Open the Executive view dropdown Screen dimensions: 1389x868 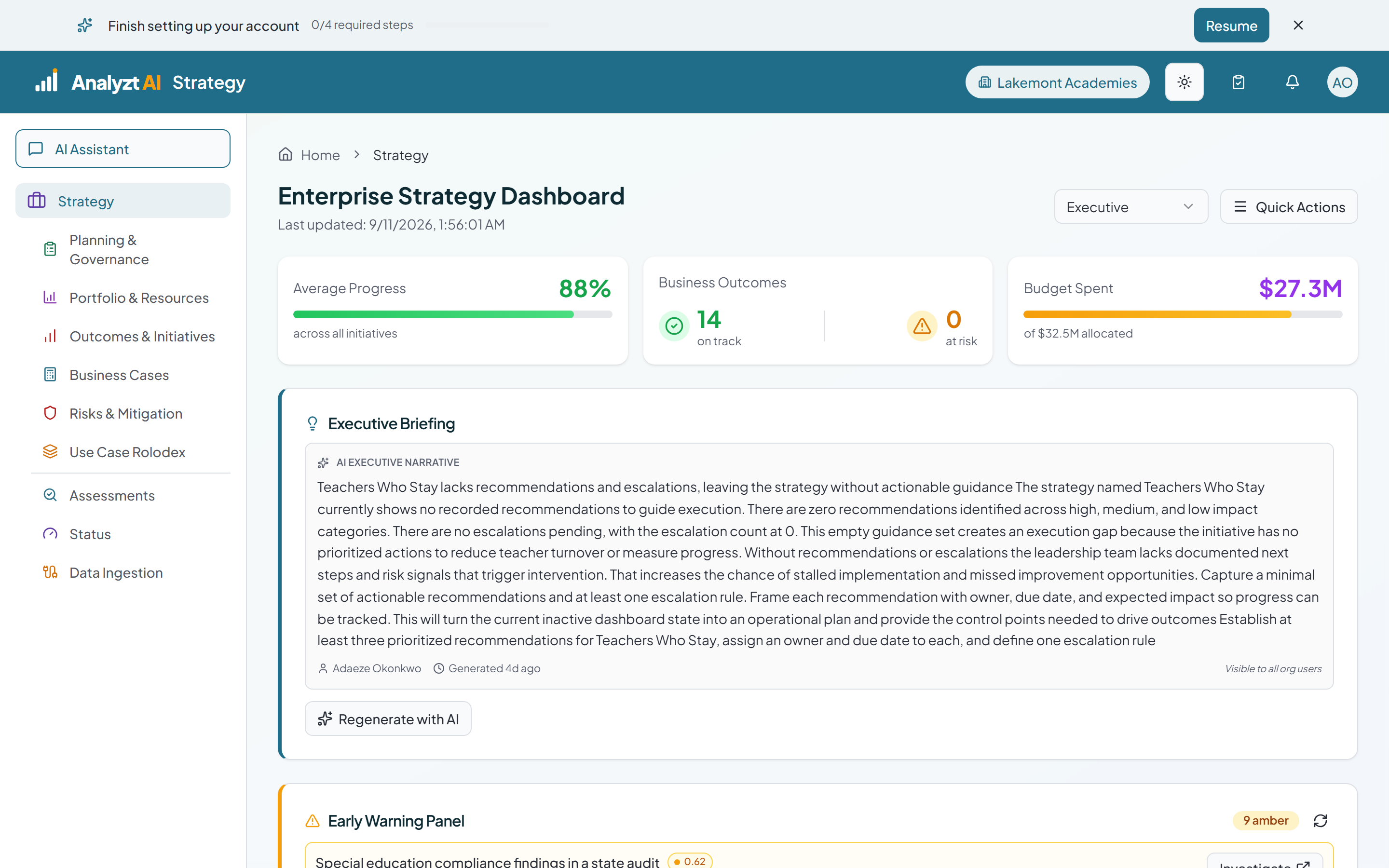[x=1130, y=207]
